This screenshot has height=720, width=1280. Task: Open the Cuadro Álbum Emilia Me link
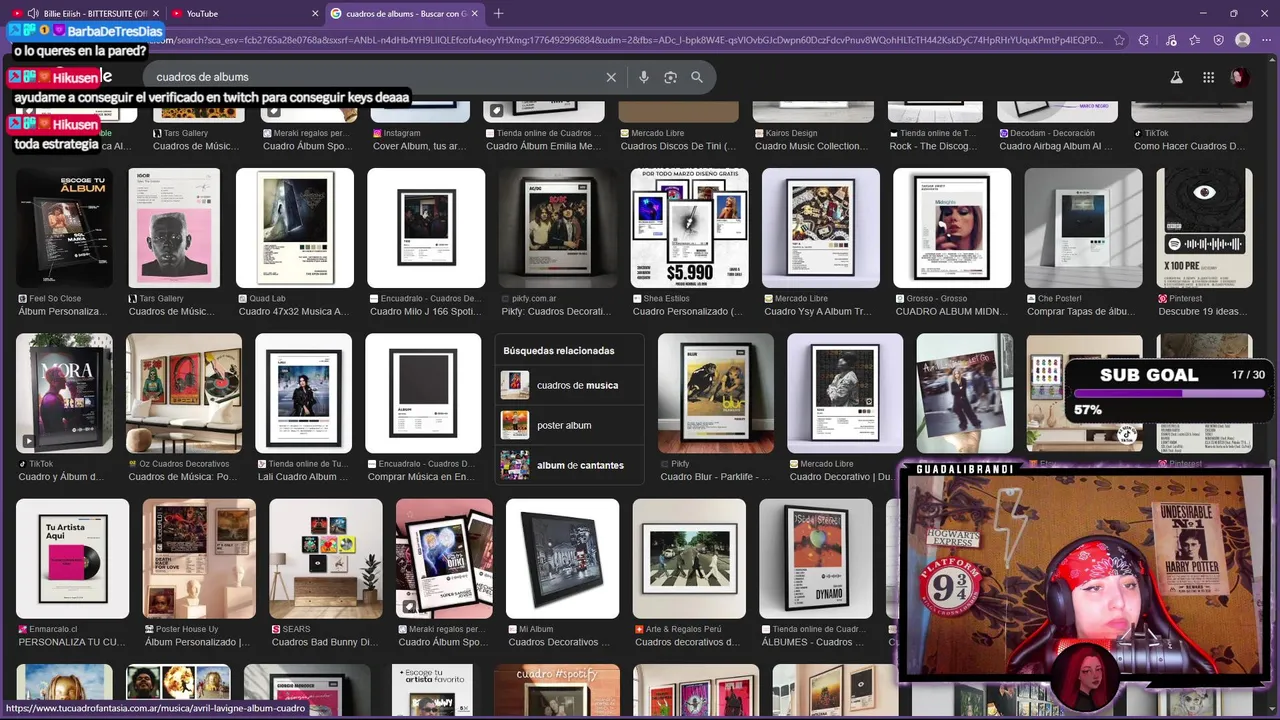click(x=543, y=146)
